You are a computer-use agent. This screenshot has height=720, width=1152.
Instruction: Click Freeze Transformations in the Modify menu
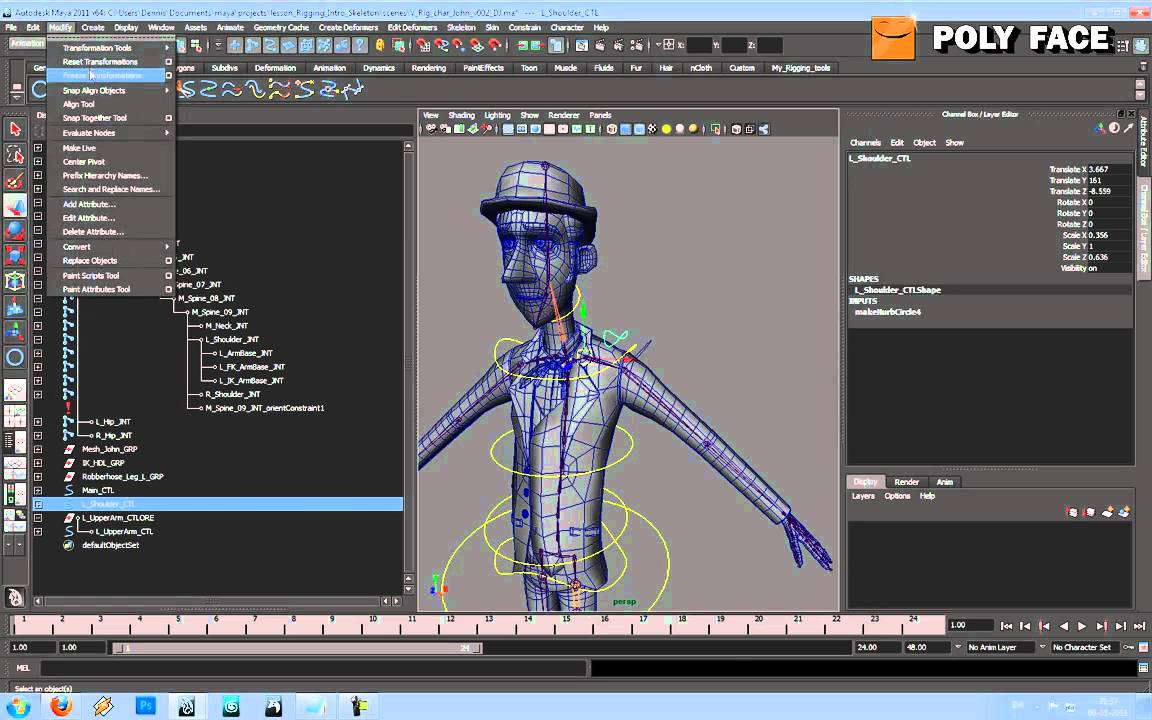pos(102,76)
